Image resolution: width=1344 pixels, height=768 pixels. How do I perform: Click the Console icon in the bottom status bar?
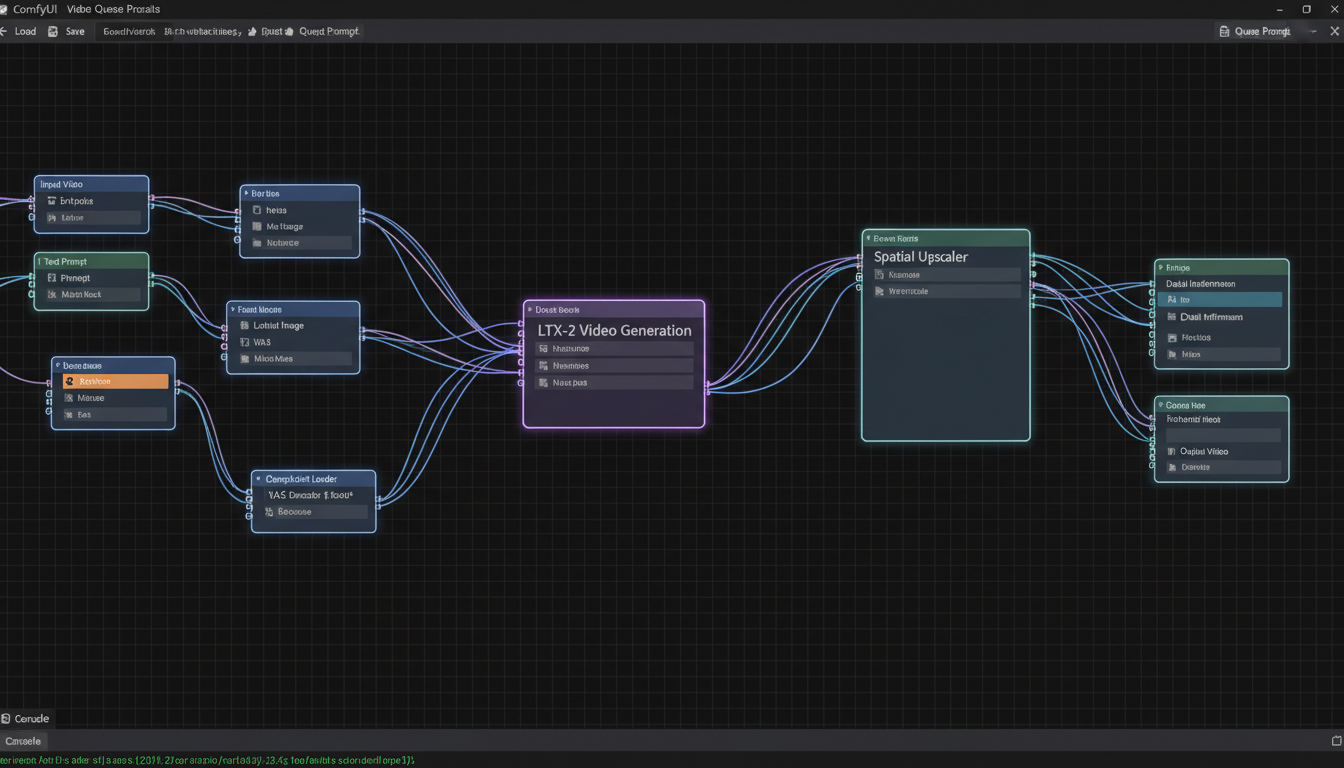(x=8, y=718)
